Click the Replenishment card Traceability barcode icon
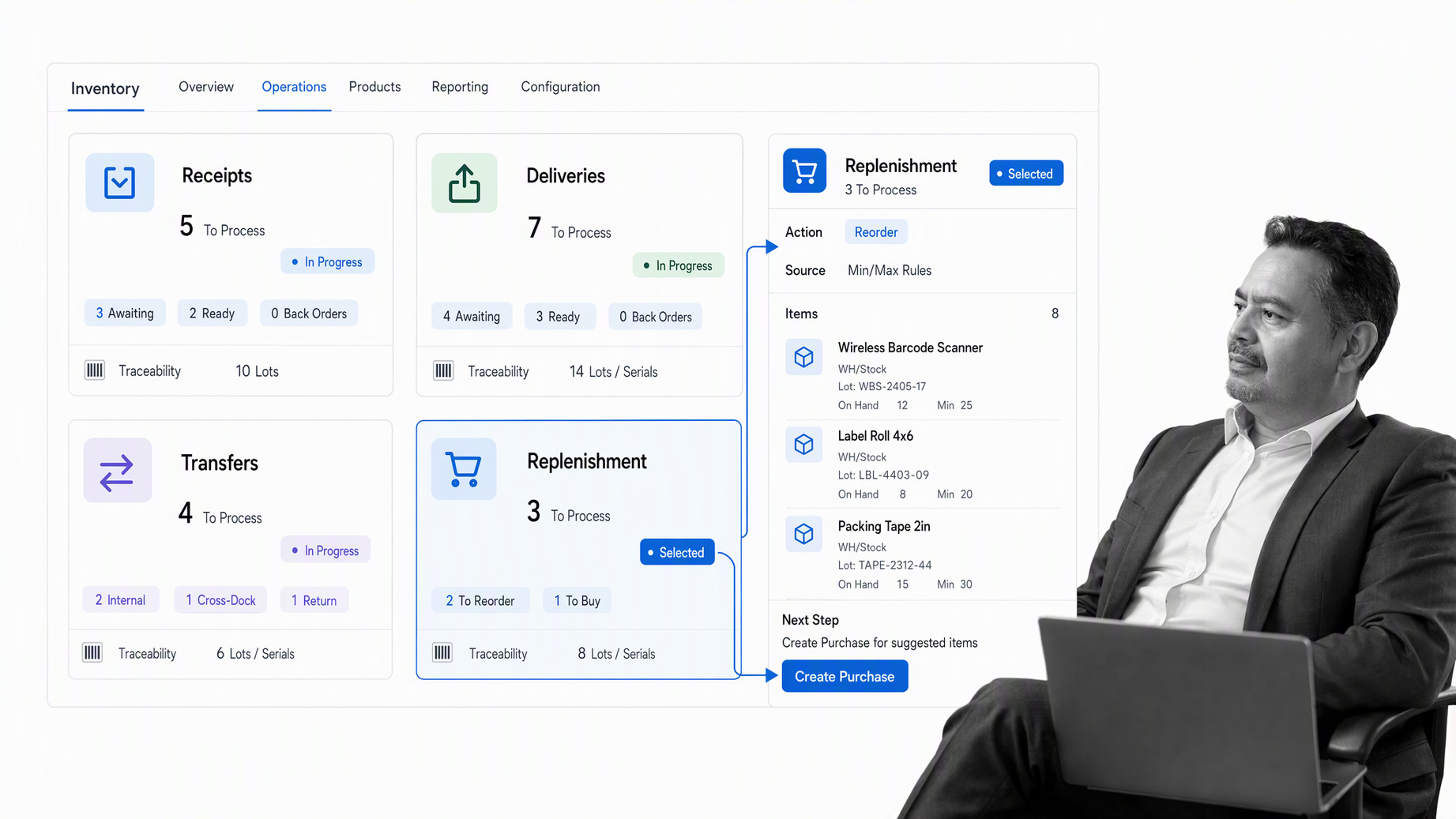This screenshot has height=819, width=1456. (442, 652)
